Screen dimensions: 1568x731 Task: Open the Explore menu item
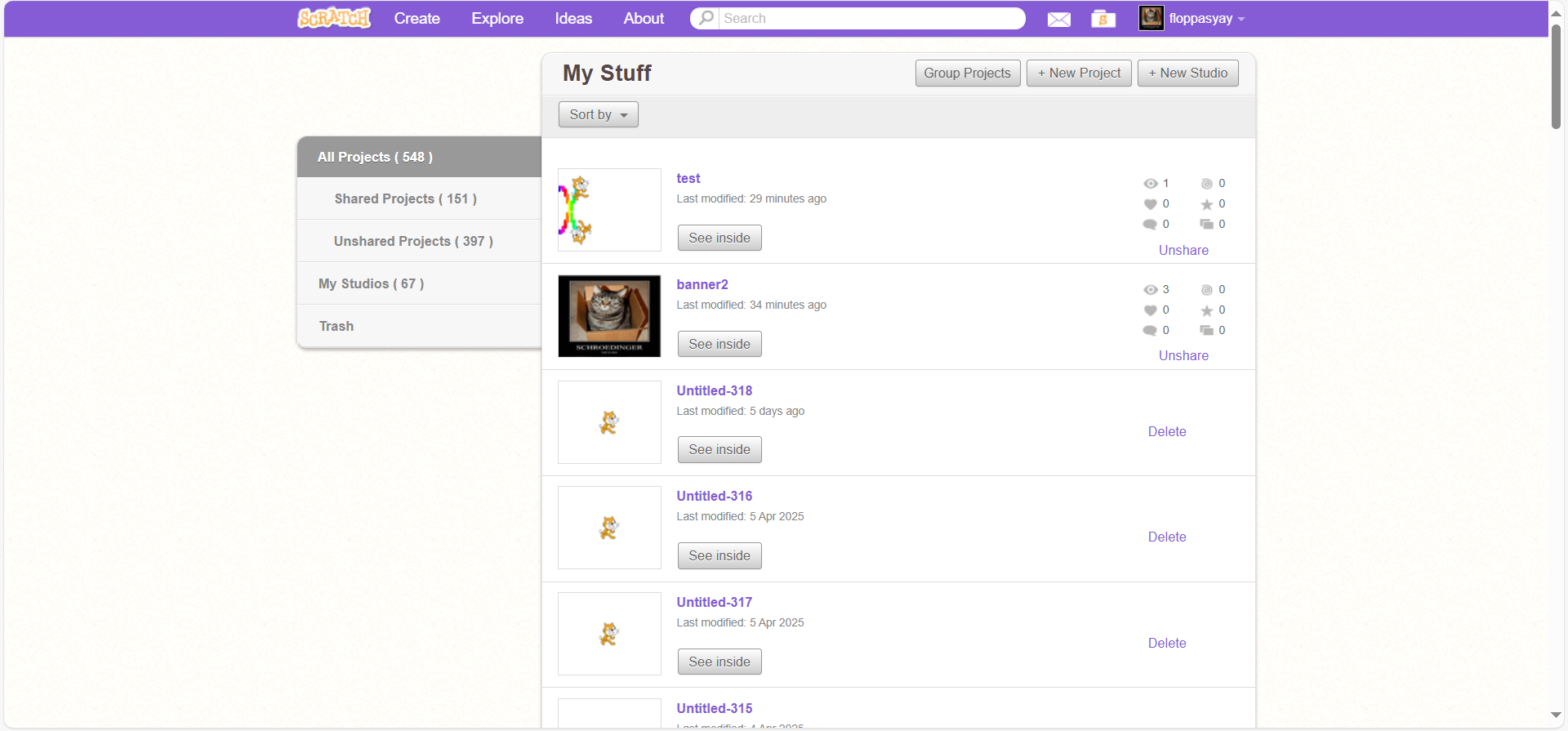pos(497,18)
